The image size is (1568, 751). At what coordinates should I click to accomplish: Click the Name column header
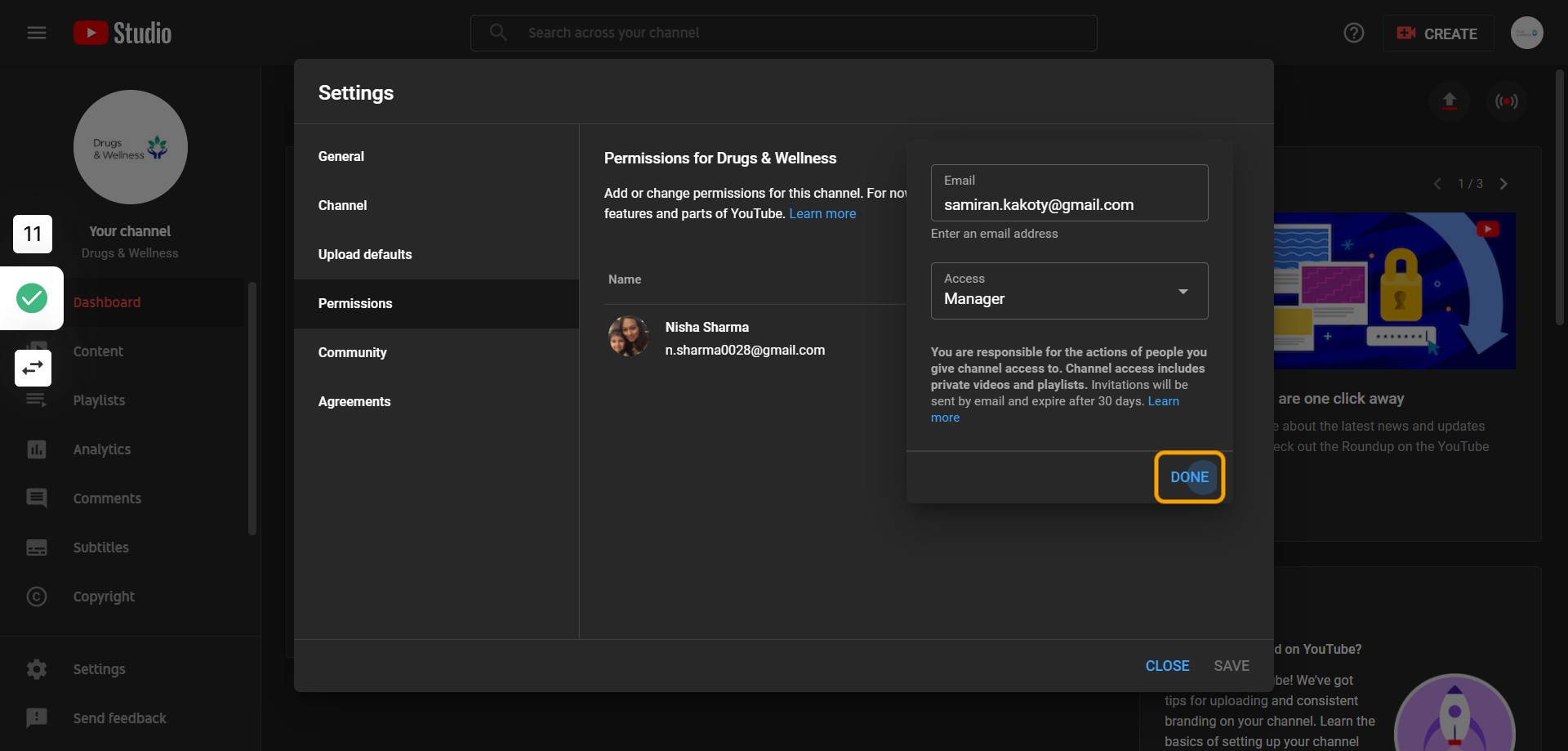point(625,279)
